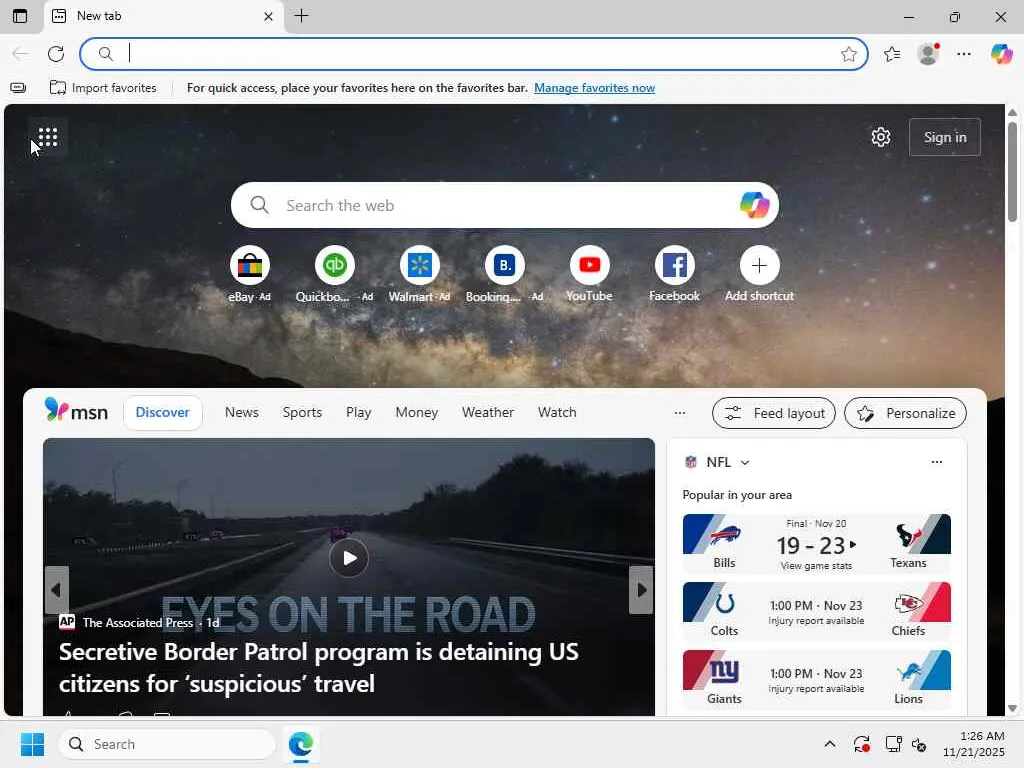The image size is (1024, 768).
Task: Click the sync update tray icon
Action: point(861,744)
